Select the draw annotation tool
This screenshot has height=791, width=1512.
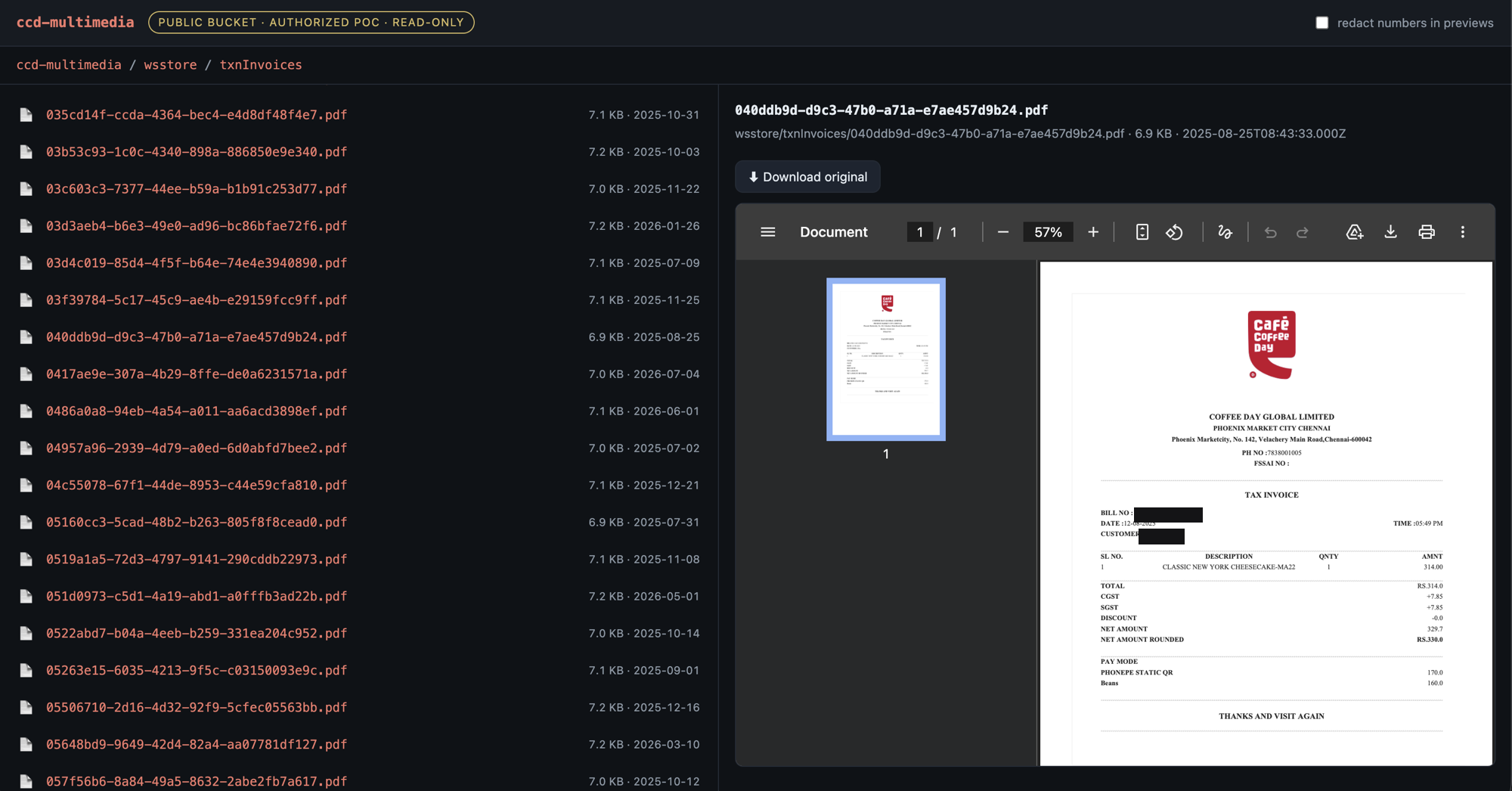point(1225,232)
